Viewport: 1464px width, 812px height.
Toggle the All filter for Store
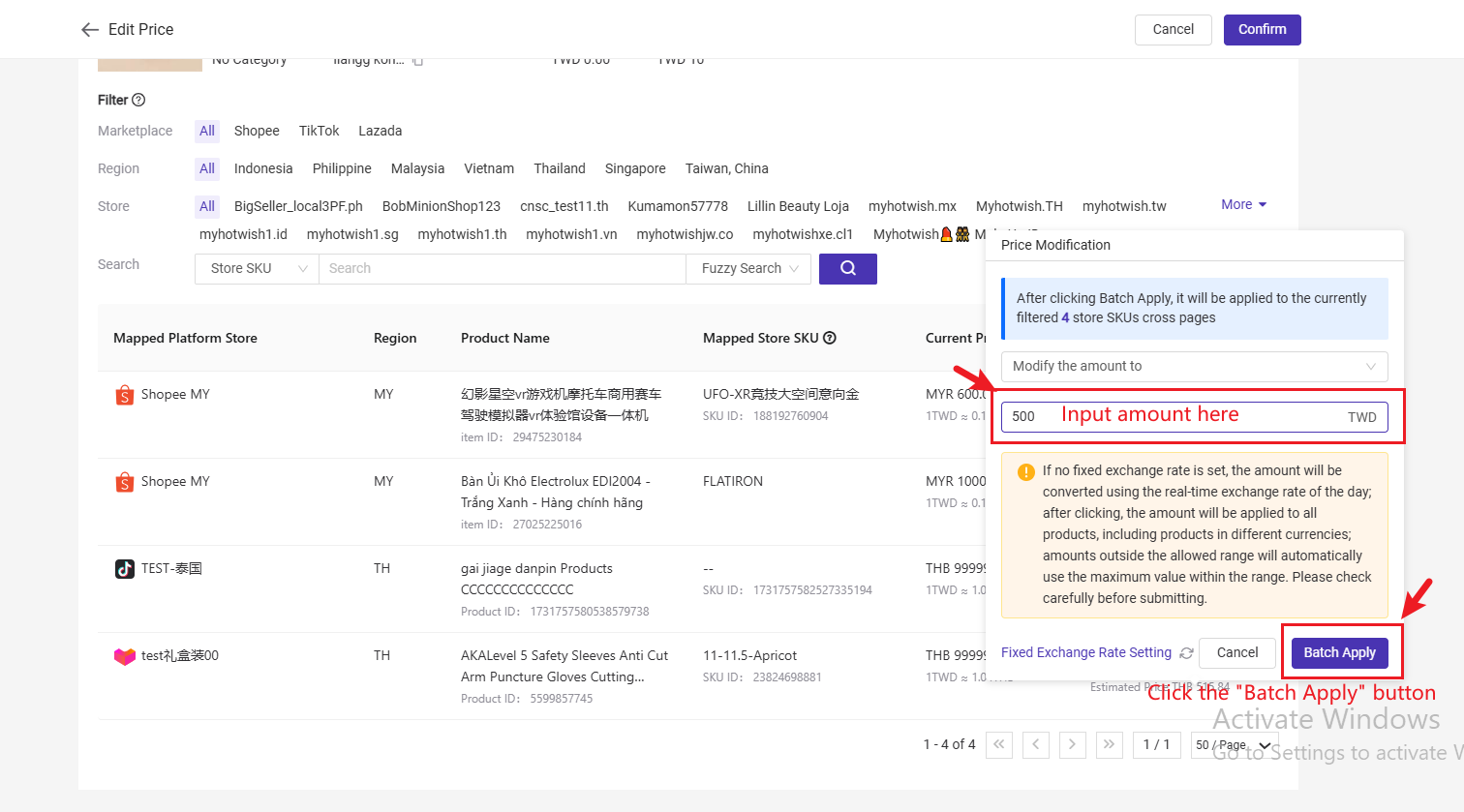click(x=206, y=205)
